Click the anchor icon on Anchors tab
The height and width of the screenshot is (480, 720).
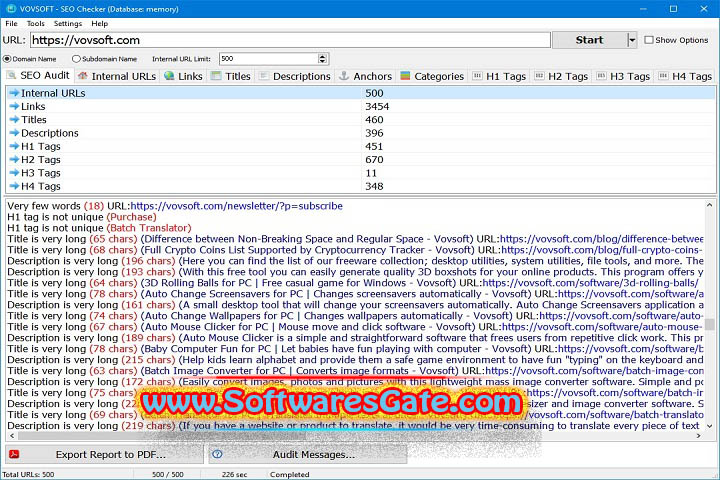click(x=343, y=76)
